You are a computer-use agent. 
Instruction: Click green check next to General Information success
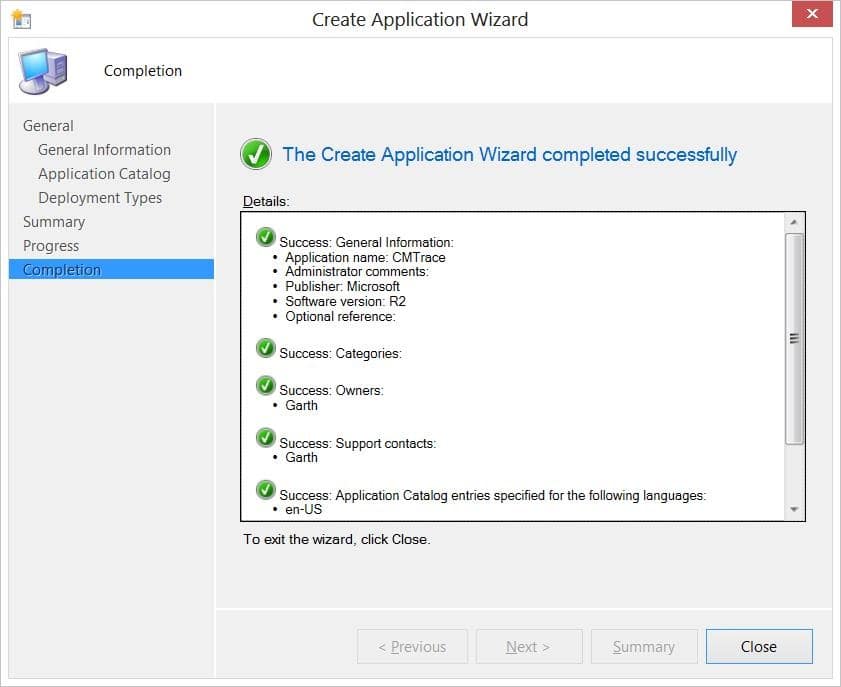[266, 237]
